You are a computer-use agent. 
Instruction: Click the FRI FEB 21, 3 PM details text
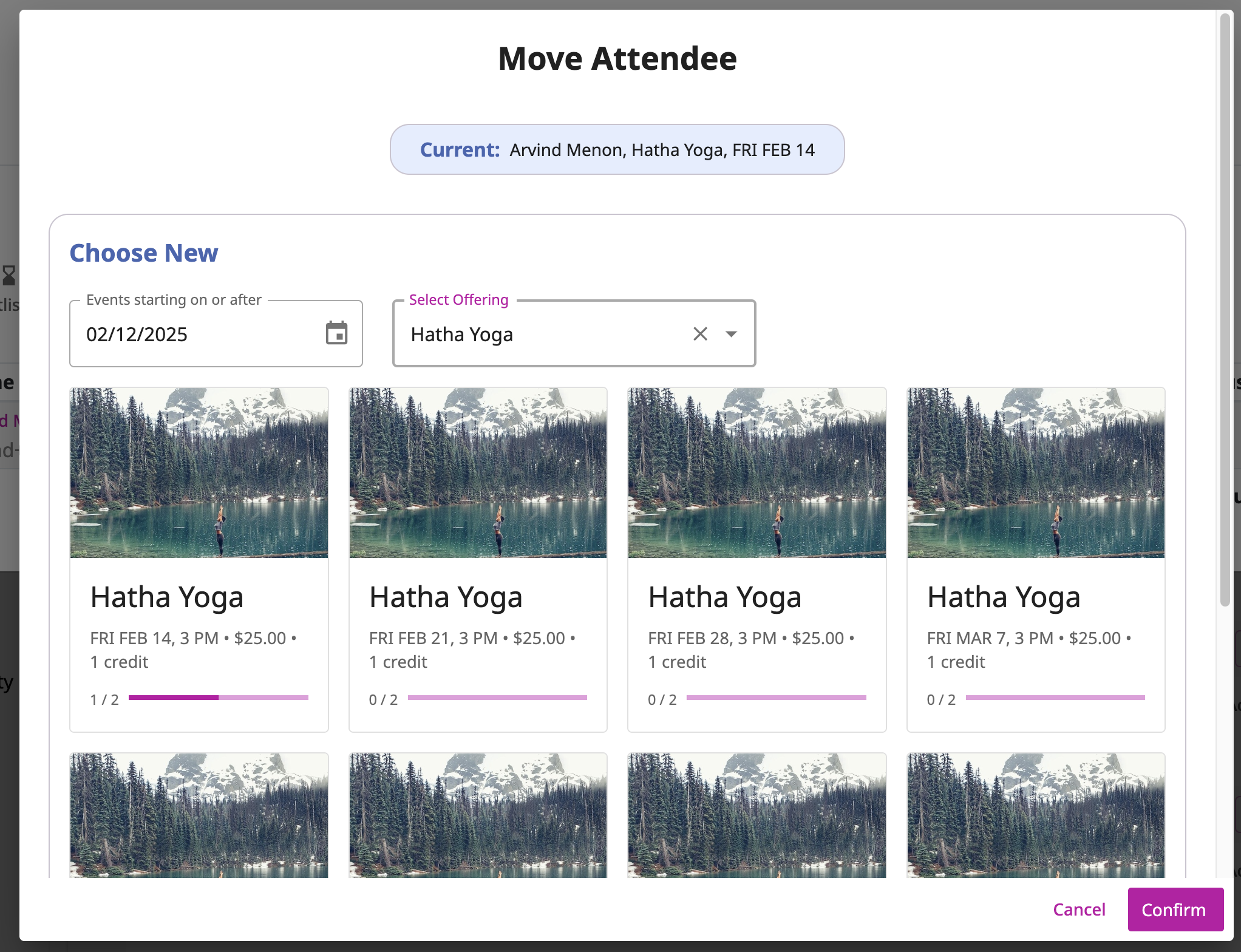[472, 650]
